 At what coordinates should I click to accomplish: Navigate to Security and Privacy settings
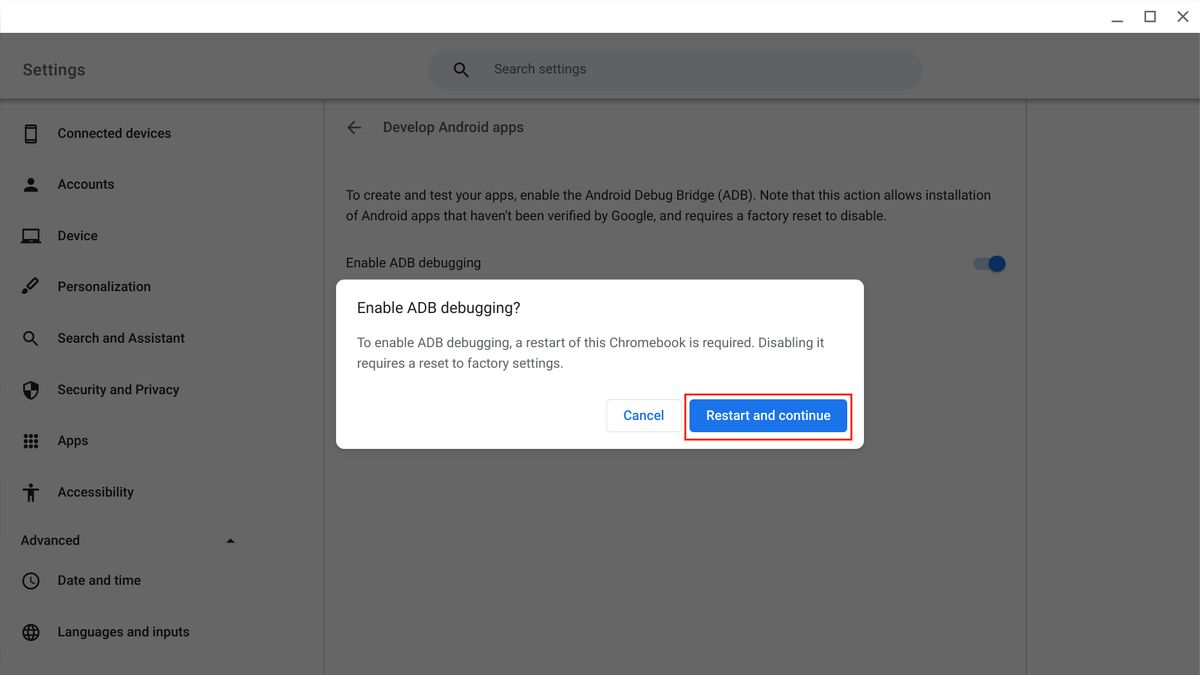coord(118,389)
